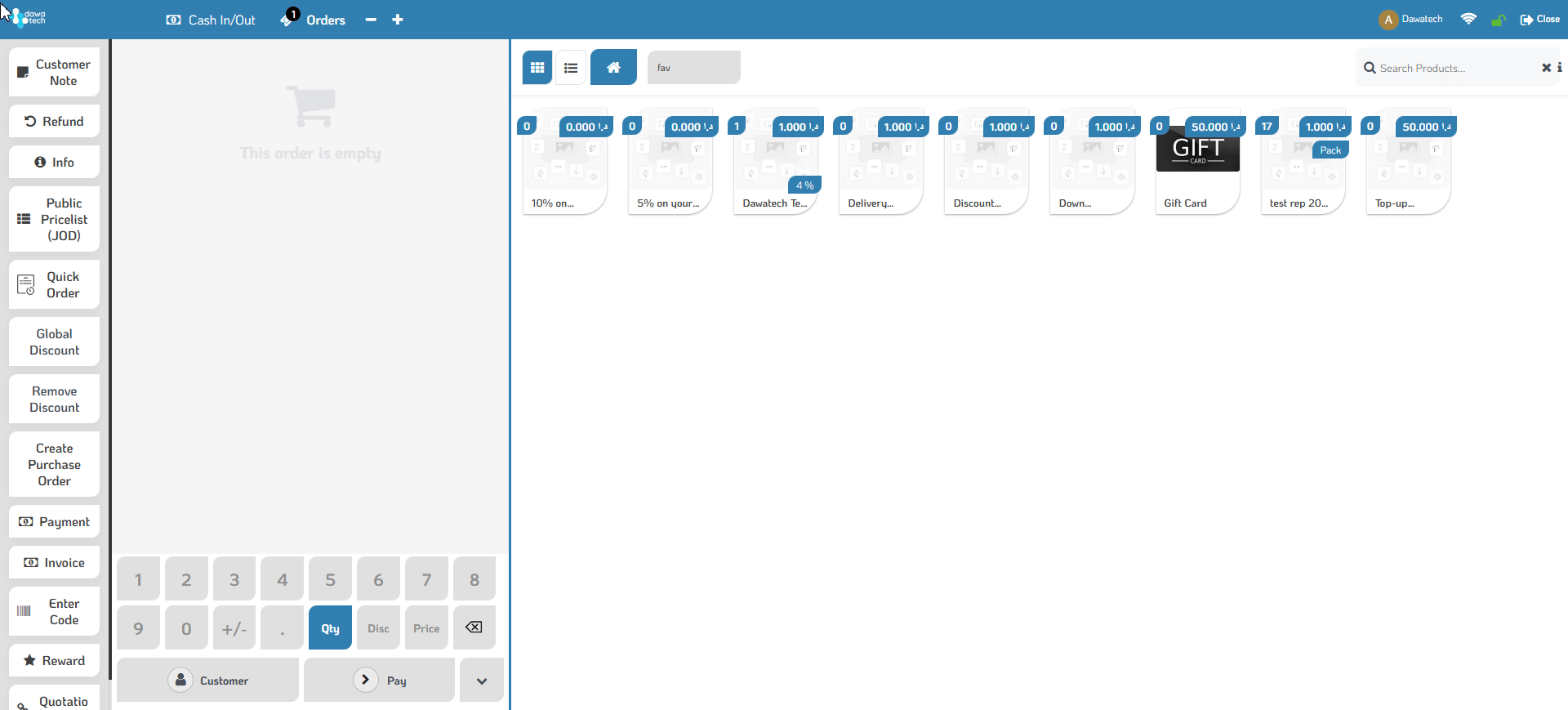Check the wifi connection status icon
This screenshot has width=1568, height=710.
(x=1468, y=19)
